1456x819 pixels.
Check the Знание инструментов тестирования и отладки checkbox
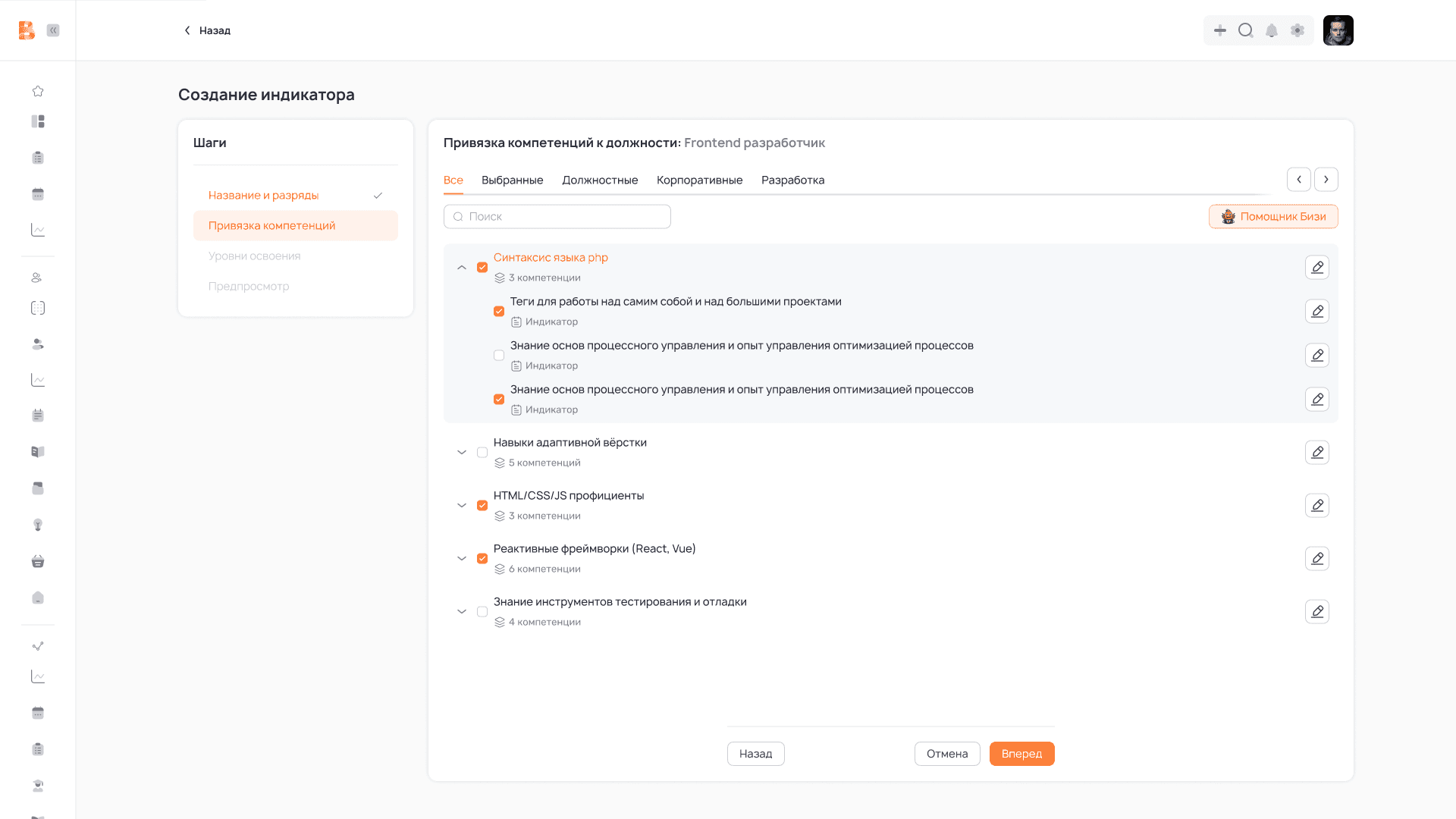point(482,612)
